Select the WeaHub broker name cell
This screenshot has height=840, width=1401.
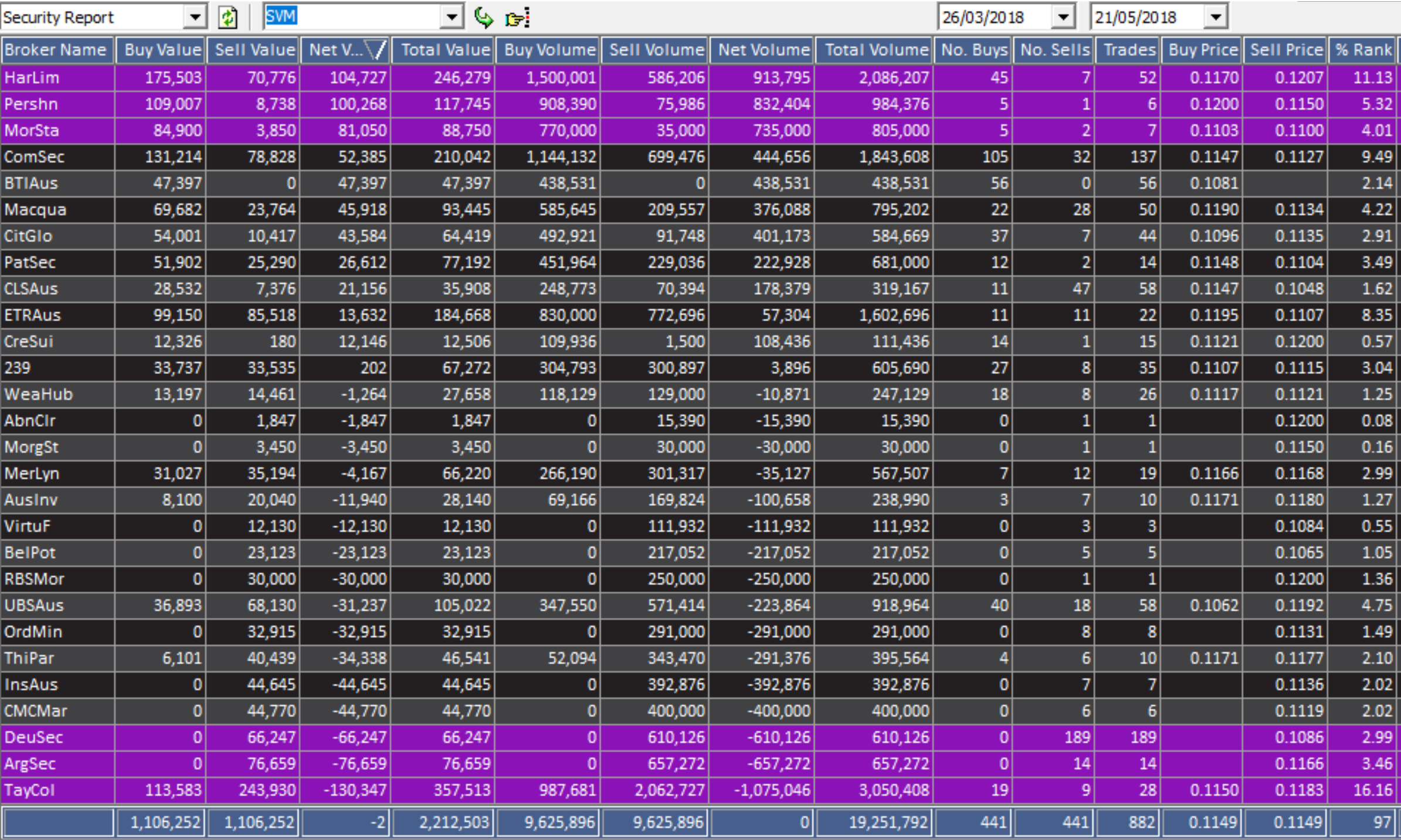pyautogui.click(x=57, y=394)
